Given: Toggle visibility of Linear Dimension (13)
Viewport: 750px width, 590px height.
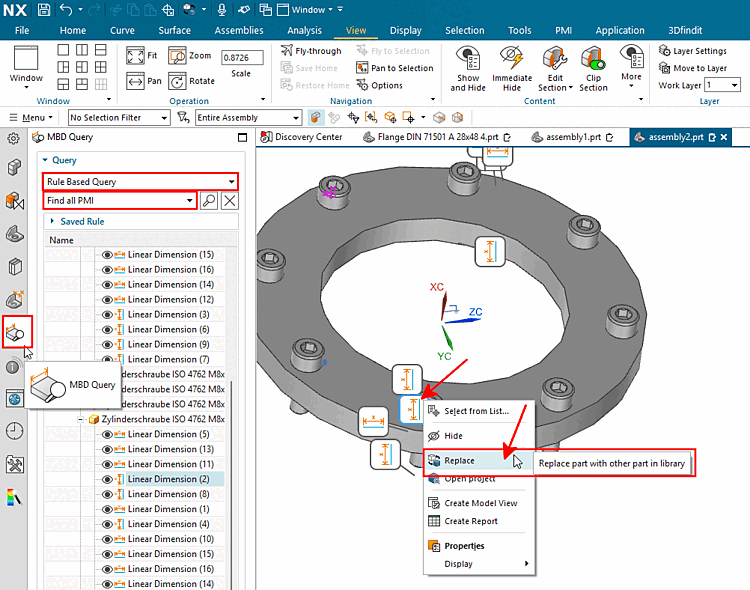Looking at the screenshot, I should click(x=107, y=449).
